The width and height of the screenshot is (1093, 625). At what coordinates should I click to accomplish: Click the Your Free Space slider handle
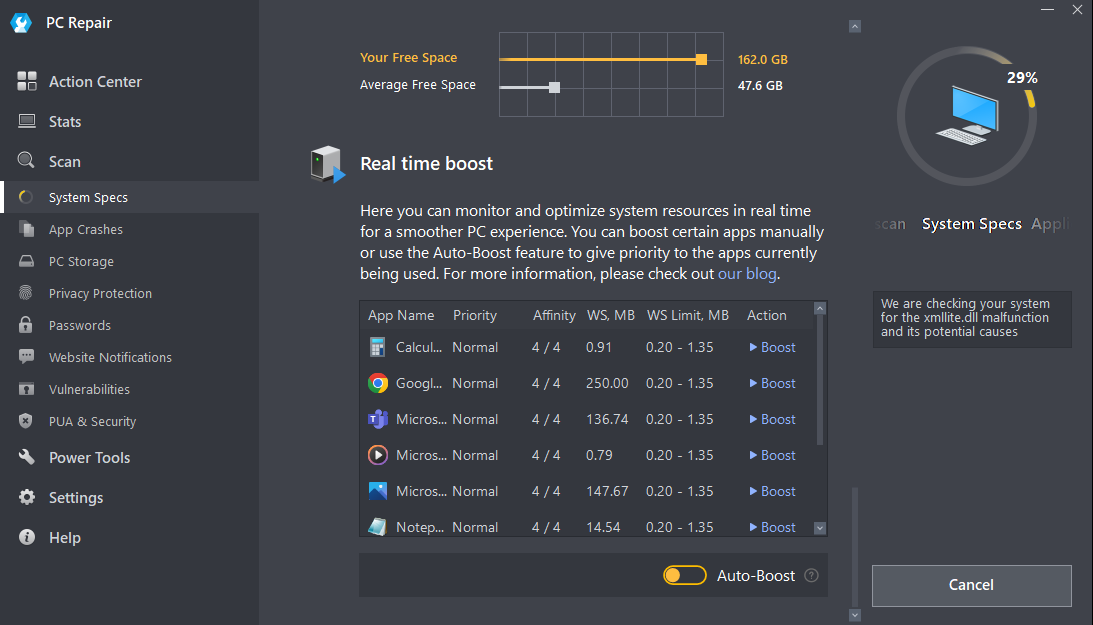click(701, 60)
